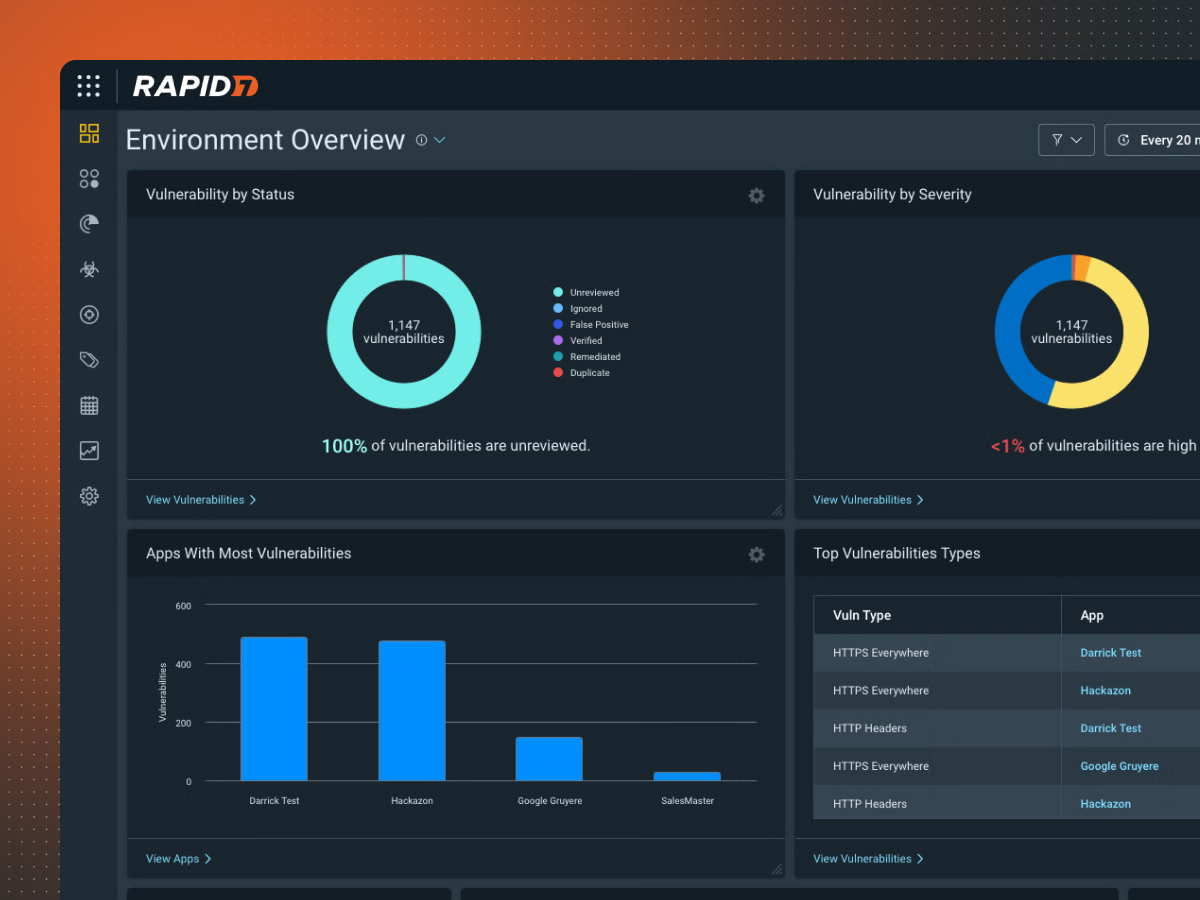
Task: Select the target-shaped Scan Engines icon
Action: pyautogui.click(x=89, y=314)
